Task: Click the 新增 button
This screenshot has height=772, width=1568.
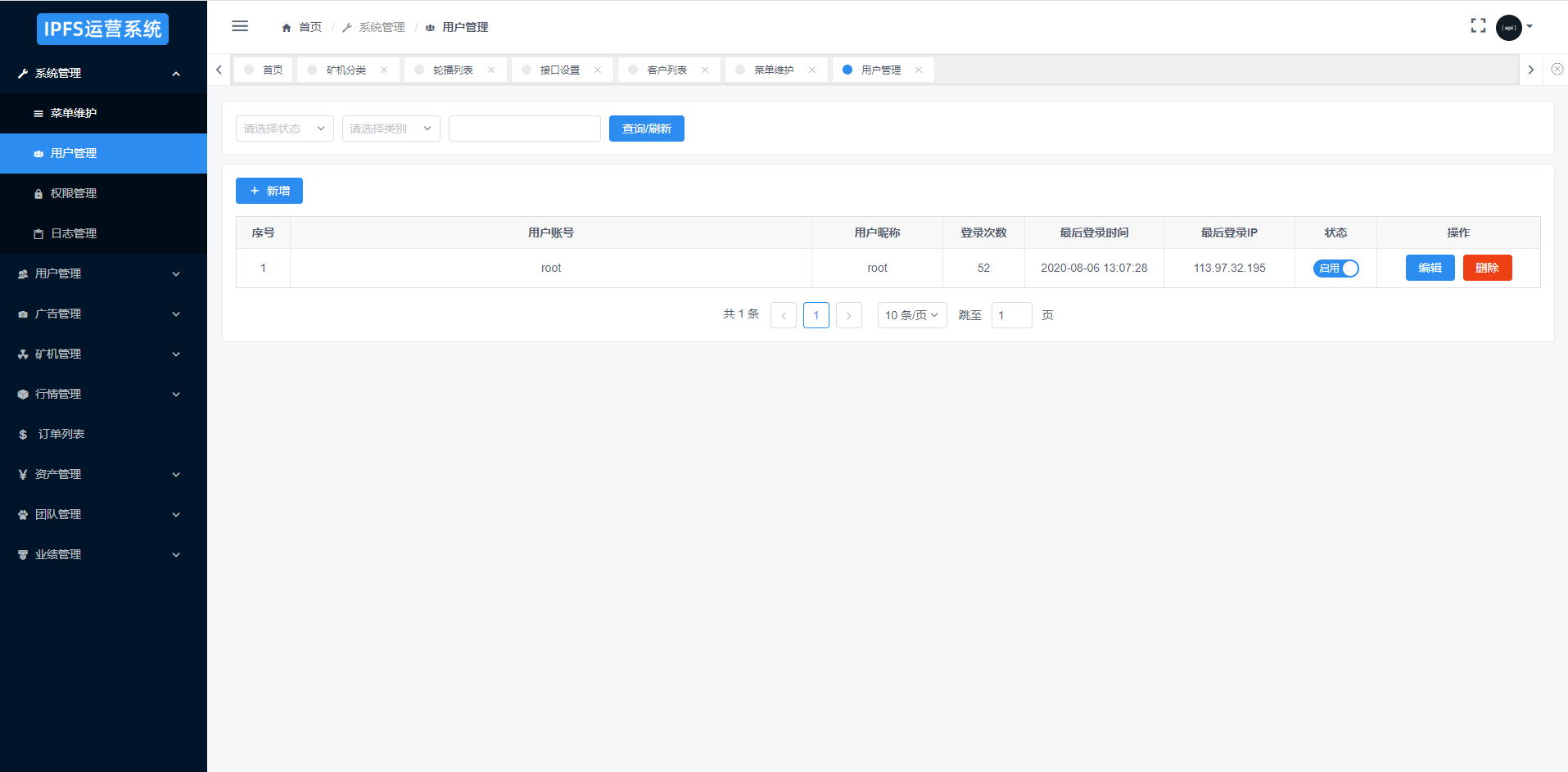Action: [269, 191]
